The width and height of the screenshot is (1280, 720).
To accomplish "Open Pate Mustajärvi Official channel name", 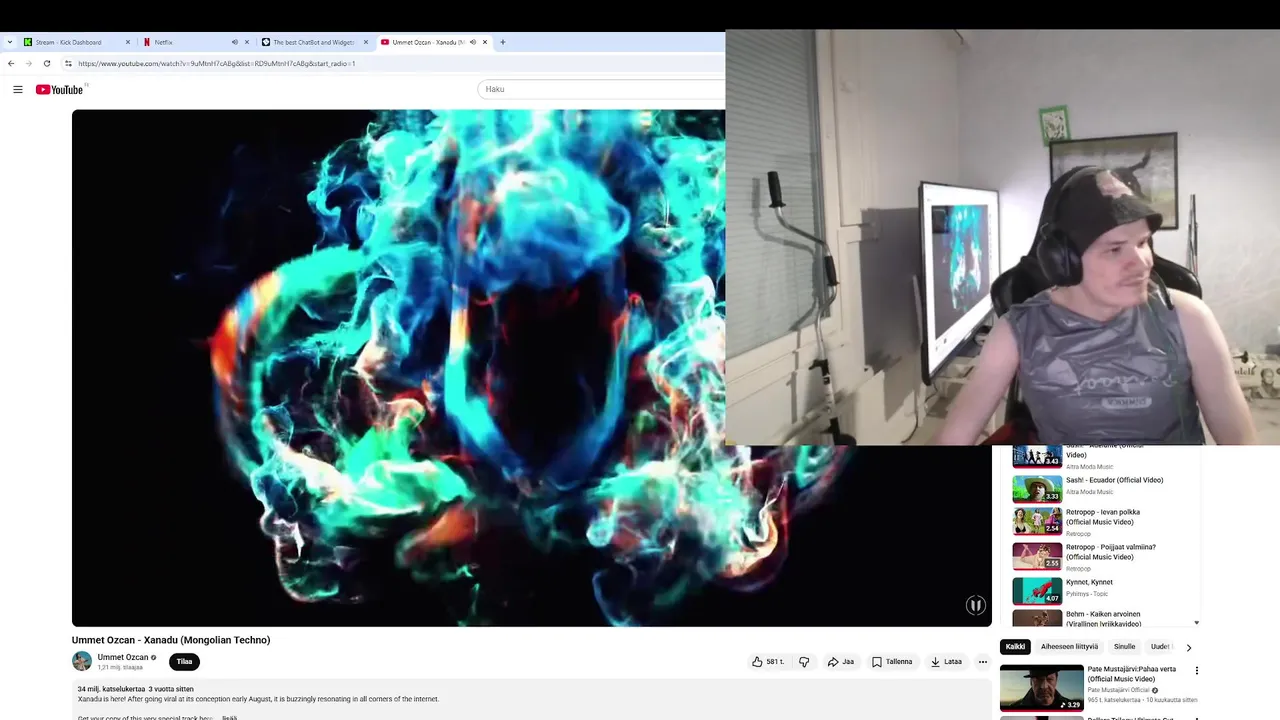I will point(1119,690).
